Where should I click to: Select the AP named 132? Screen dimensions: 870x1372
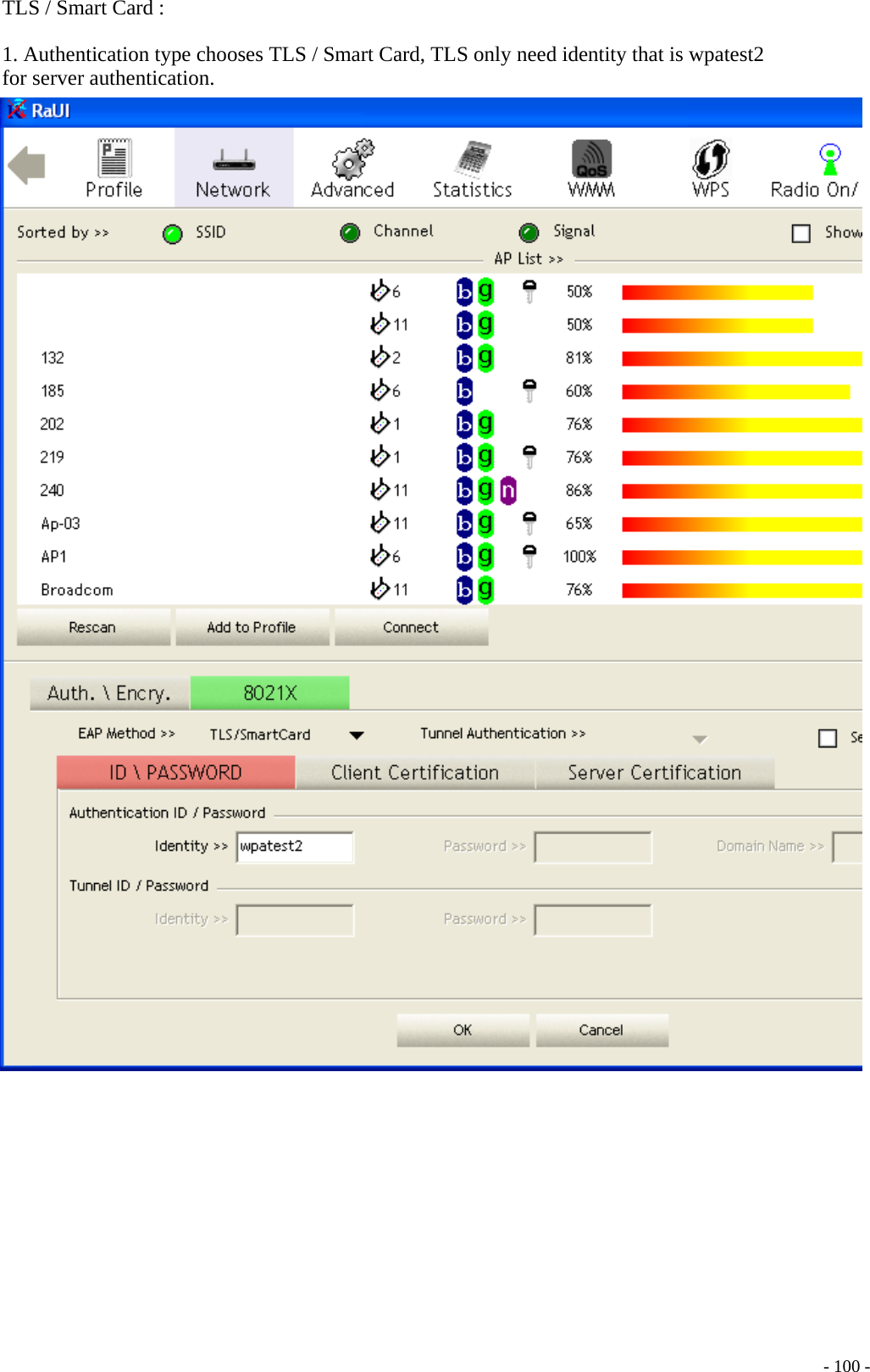click(53, 358)
